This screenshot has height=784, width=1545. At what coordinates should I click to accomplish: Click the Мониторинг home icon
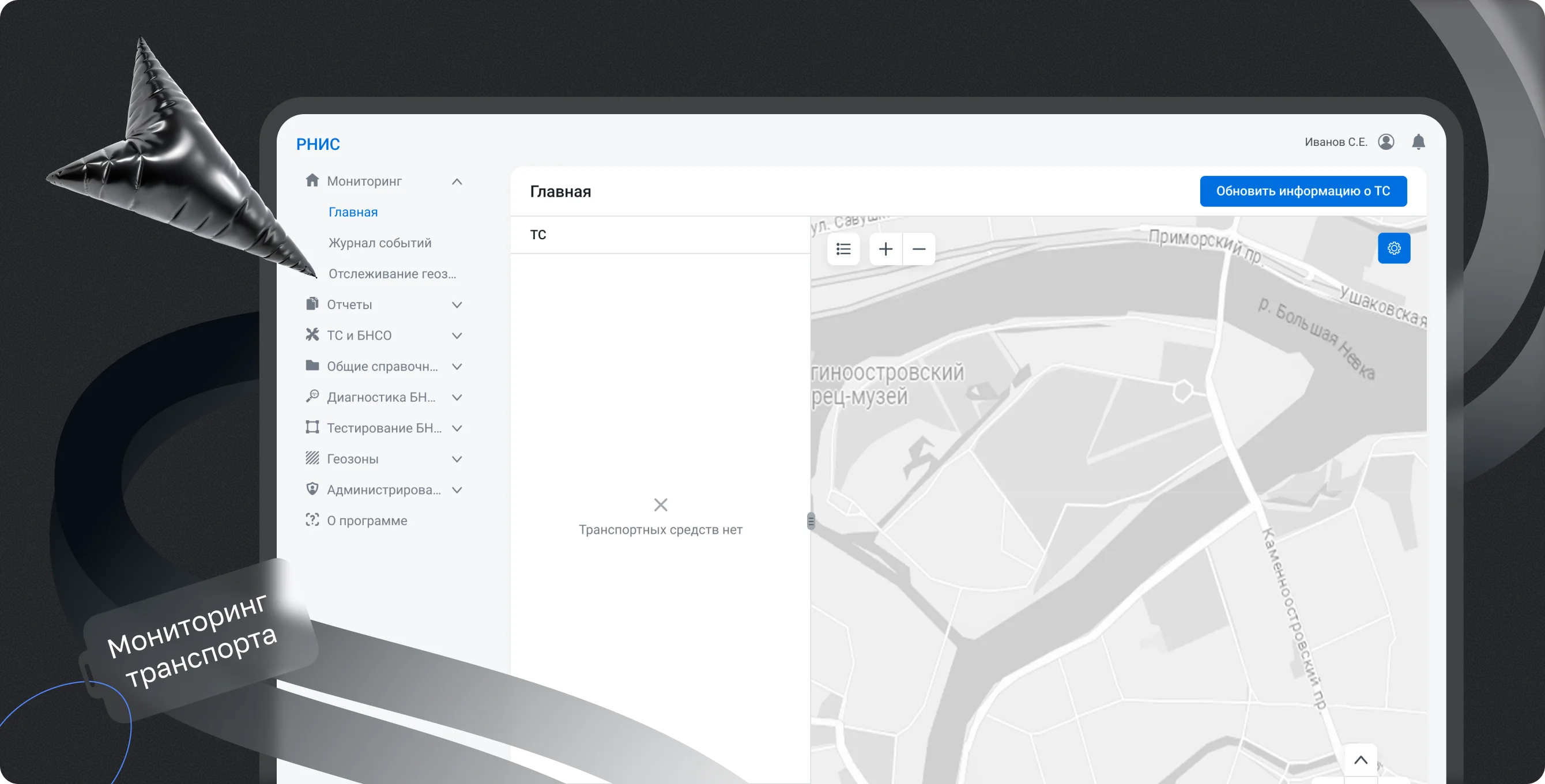point(312,180)
